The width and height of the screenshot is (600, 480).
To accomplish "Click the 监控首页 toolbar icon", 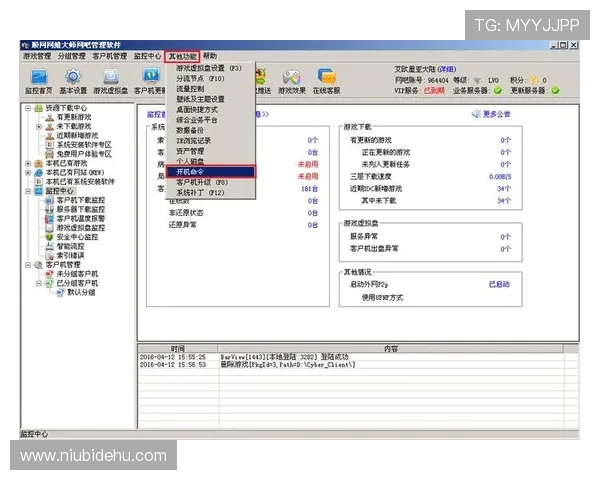I will click(x=37, y=80).
